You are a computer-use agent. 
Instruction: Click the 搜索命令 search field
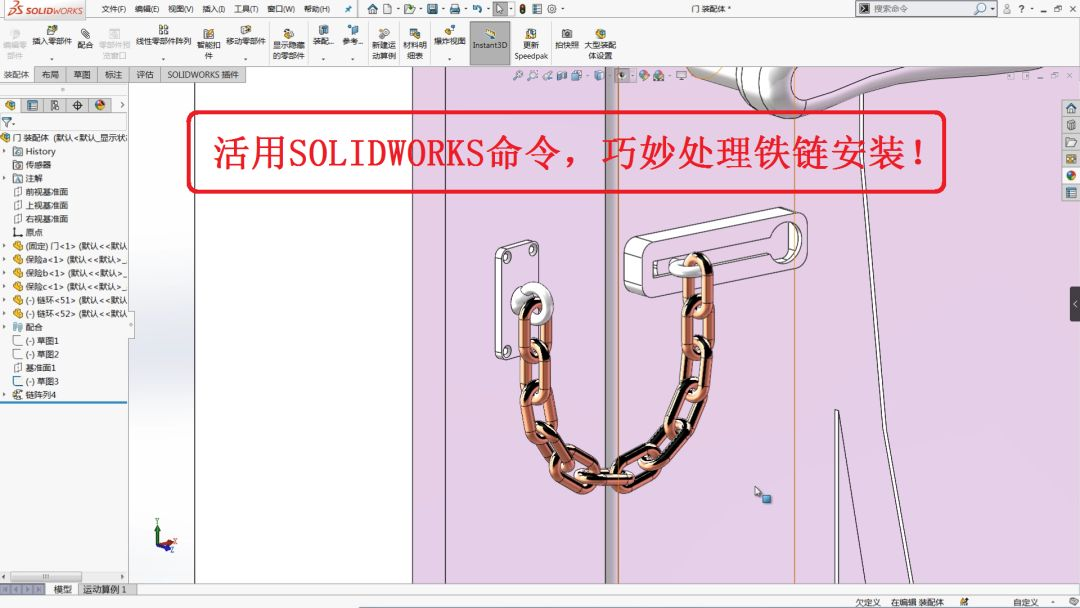tap(922, 9)
